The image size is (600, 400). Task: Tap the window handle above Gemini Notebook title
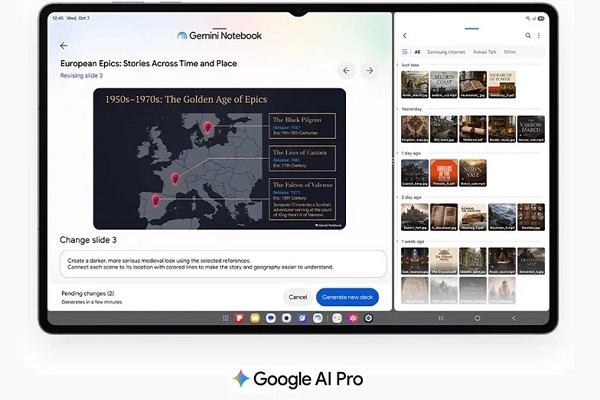click(x=219, y=28)
